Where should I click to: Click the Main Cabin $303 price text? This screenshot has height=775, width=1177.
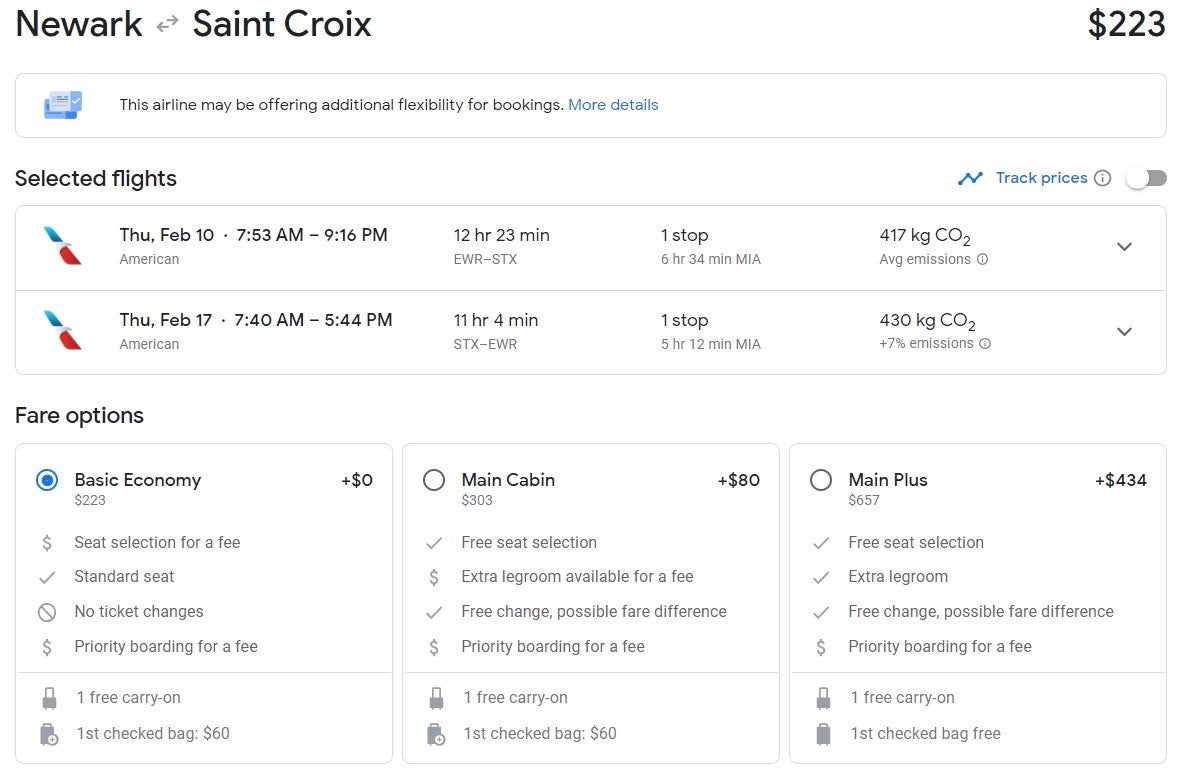click(477, 500)
